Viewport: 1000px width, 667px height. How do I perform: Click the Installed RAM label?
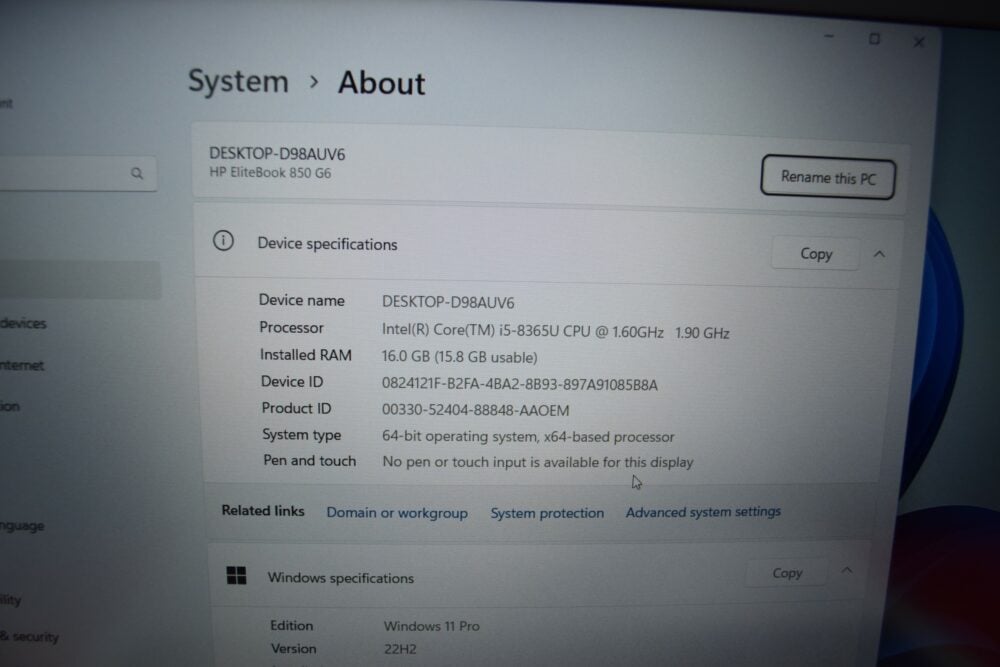coord(305,355)
